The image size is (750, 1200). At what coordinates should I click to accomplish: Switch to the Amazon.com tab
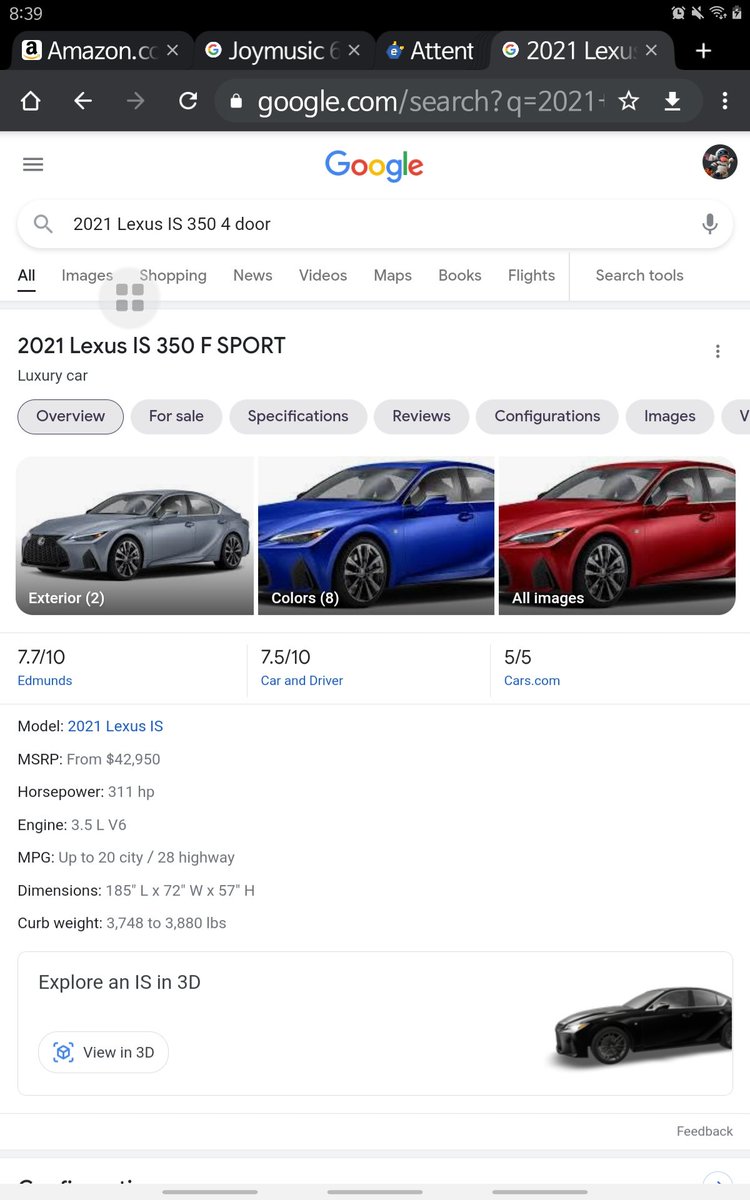(90, 50)
